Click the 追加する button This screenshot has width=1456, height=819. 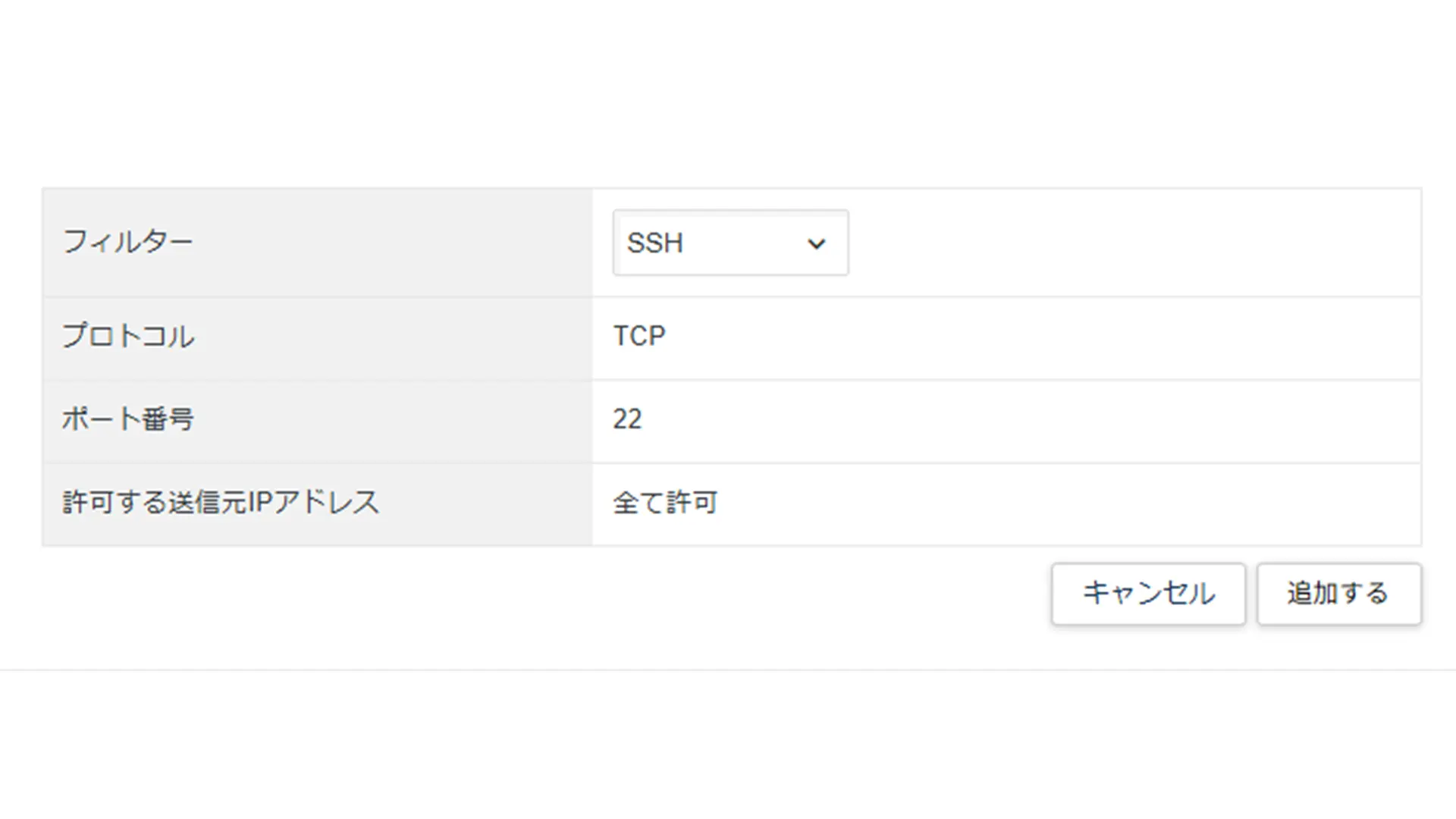coord(1338,594)
